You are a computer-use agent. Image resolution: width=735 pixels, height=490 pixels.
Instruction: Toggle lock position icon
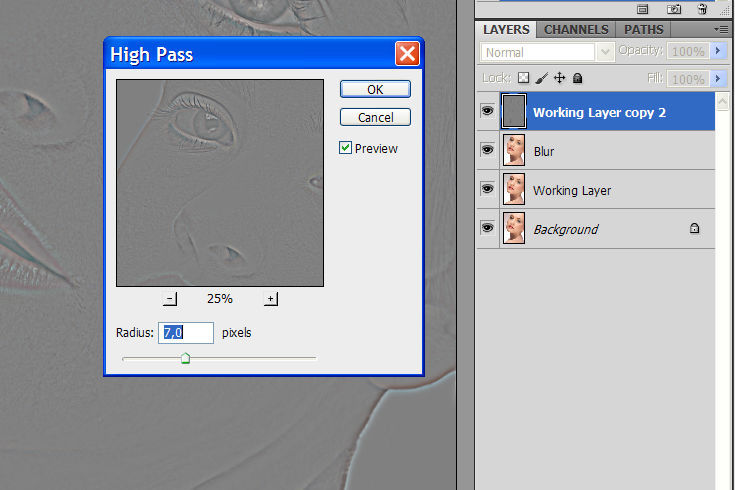tap(559, 78)
